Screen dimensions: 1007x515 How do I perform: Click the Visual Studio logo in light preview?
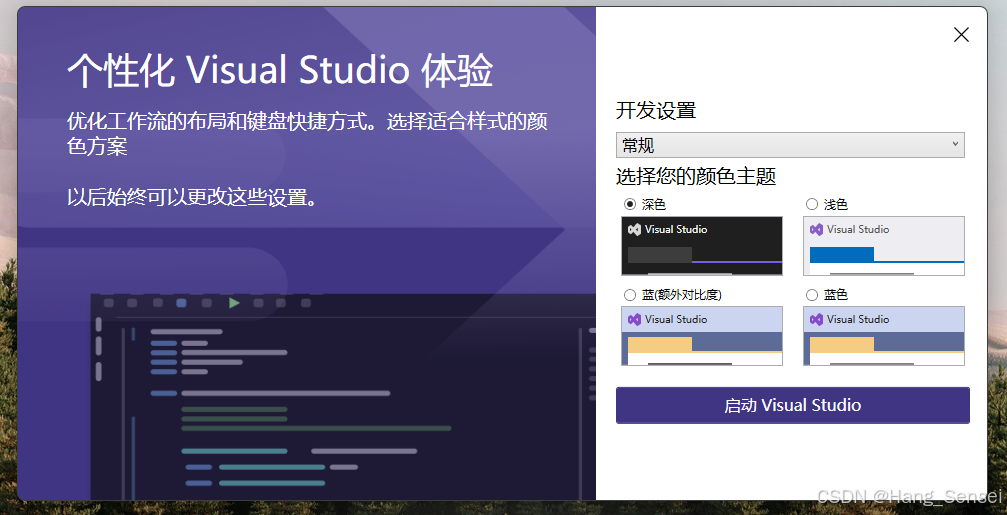click(x=816, y=229)
